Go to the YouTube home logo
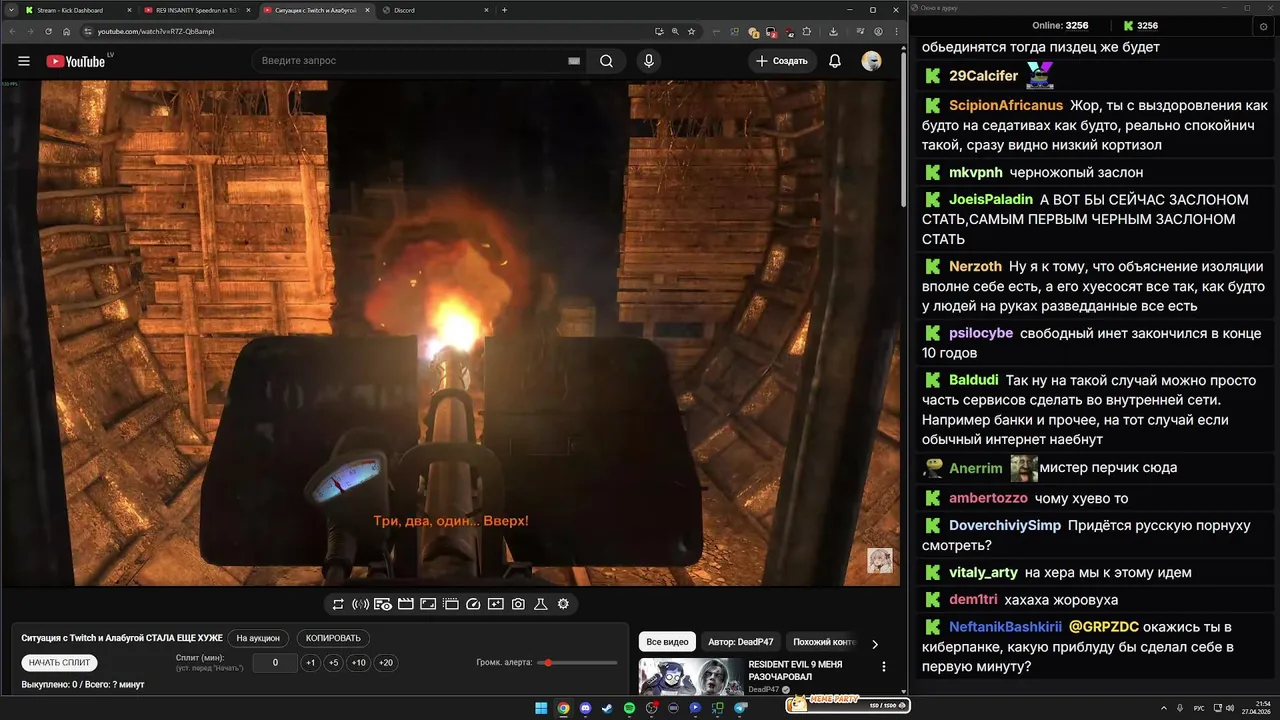 click(75, 61)
